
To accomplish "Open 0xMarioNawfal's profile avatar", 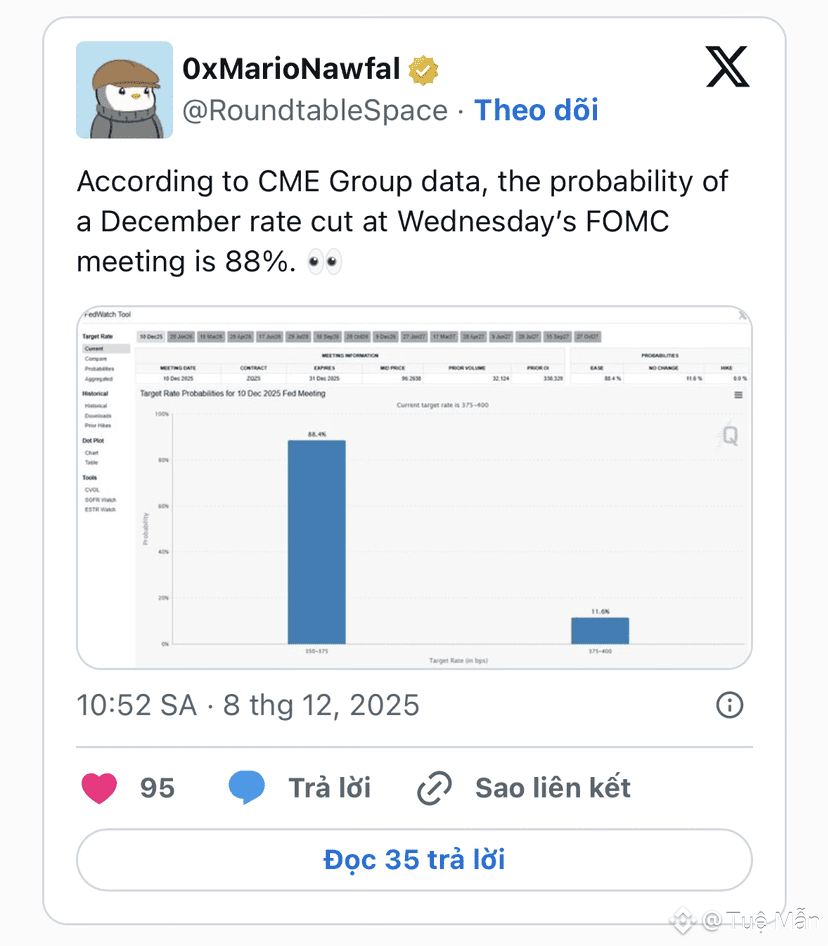I will click(x=125, y=90).
